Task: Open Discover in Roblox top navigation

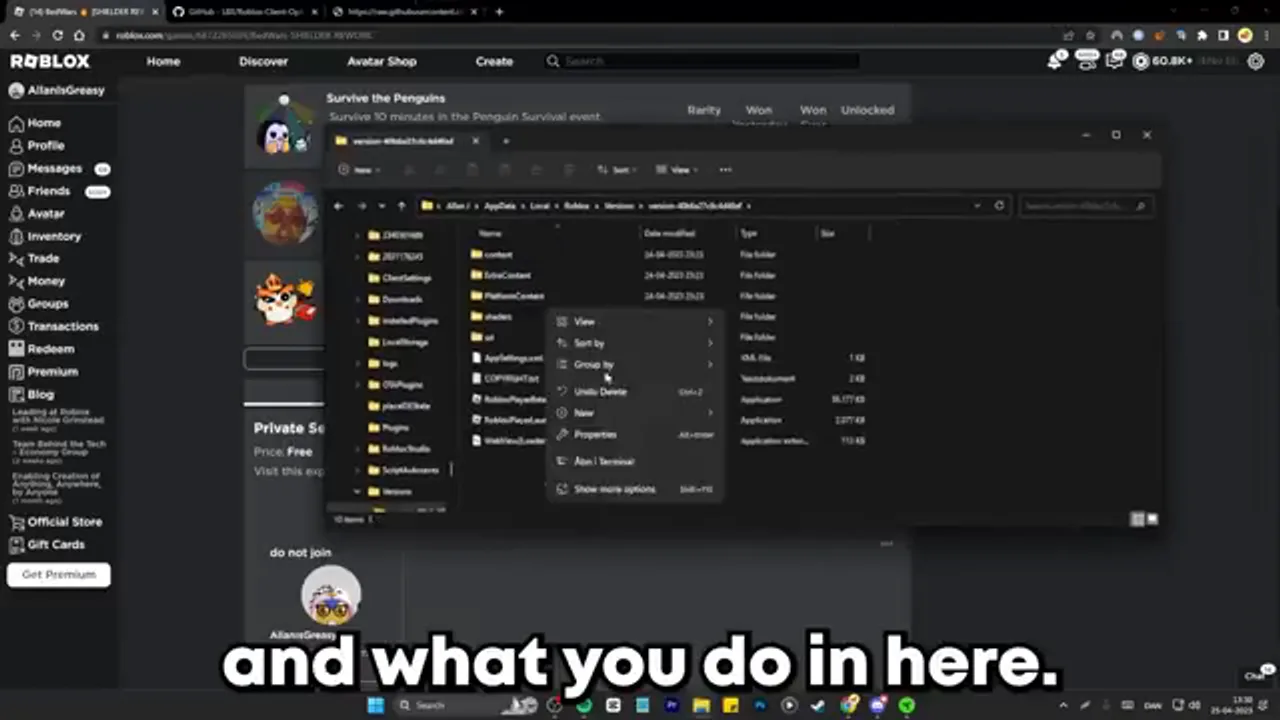Action: [x=263, y=61]
